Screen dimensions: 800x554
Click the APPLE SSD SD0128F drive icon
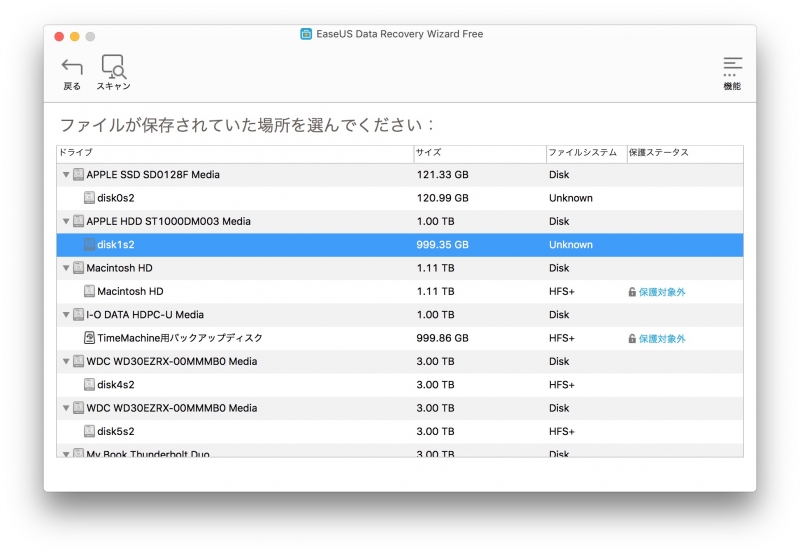point(78,175)
